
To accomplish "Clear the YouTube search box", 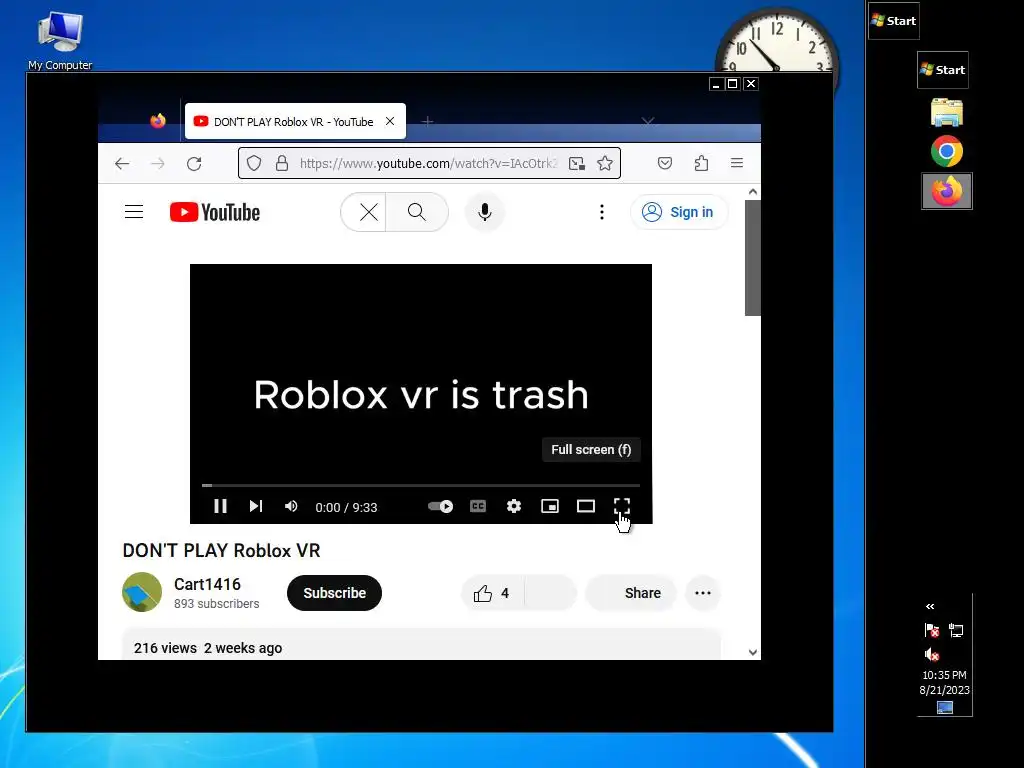I will (x=368, y=212).
